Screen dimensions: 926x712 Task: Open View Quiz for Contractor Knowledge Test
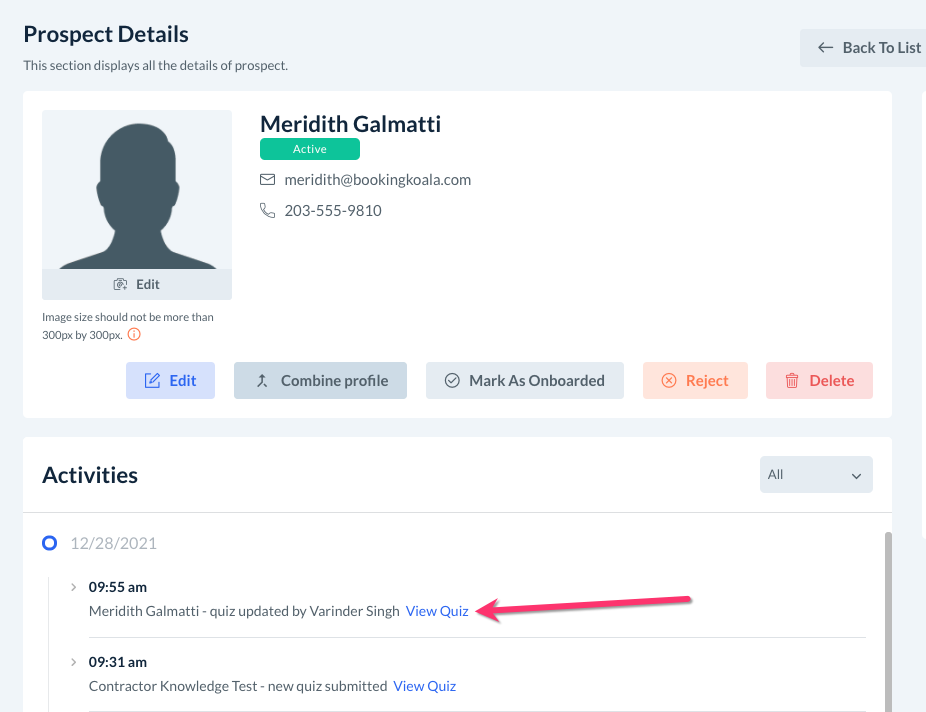[x=424, y=686]
